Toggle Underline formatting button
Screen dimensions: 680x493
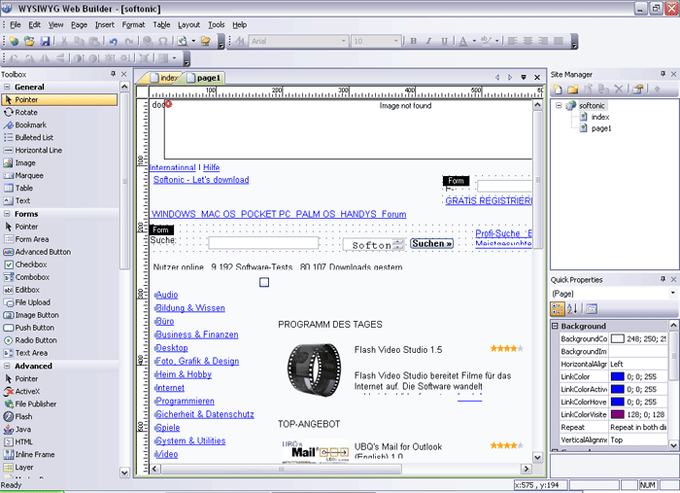pos(444,41)
